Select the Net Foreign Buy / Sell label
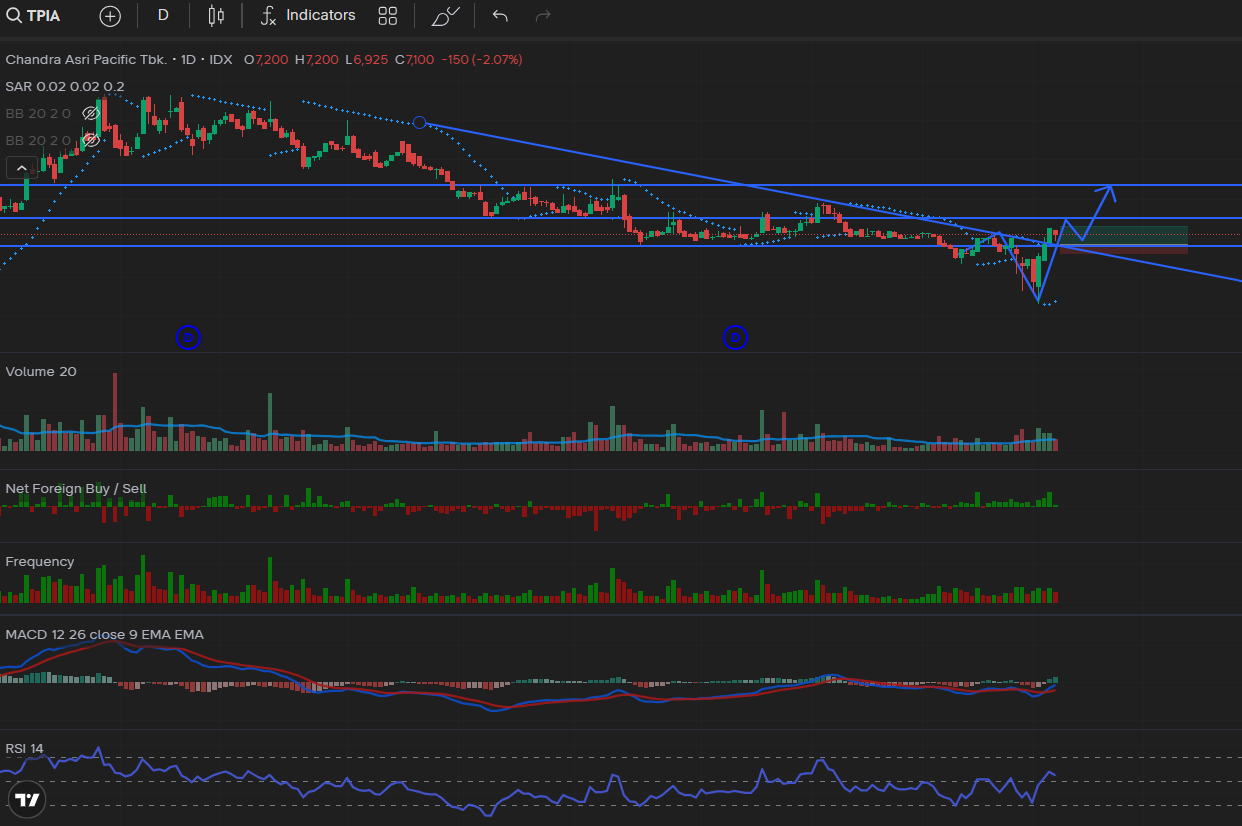Screen dimensions: 1242x826 tap(76, 489)
